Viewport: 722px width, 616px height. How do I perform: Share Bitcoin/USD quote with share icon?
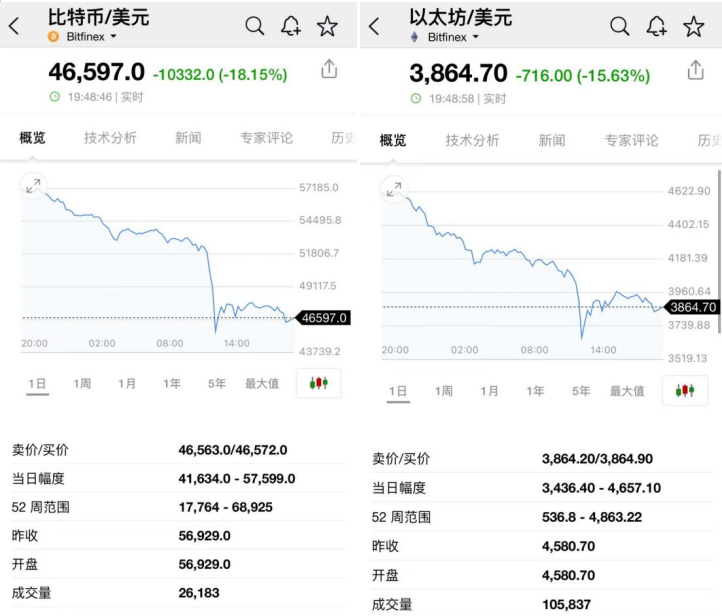point(329,69)
